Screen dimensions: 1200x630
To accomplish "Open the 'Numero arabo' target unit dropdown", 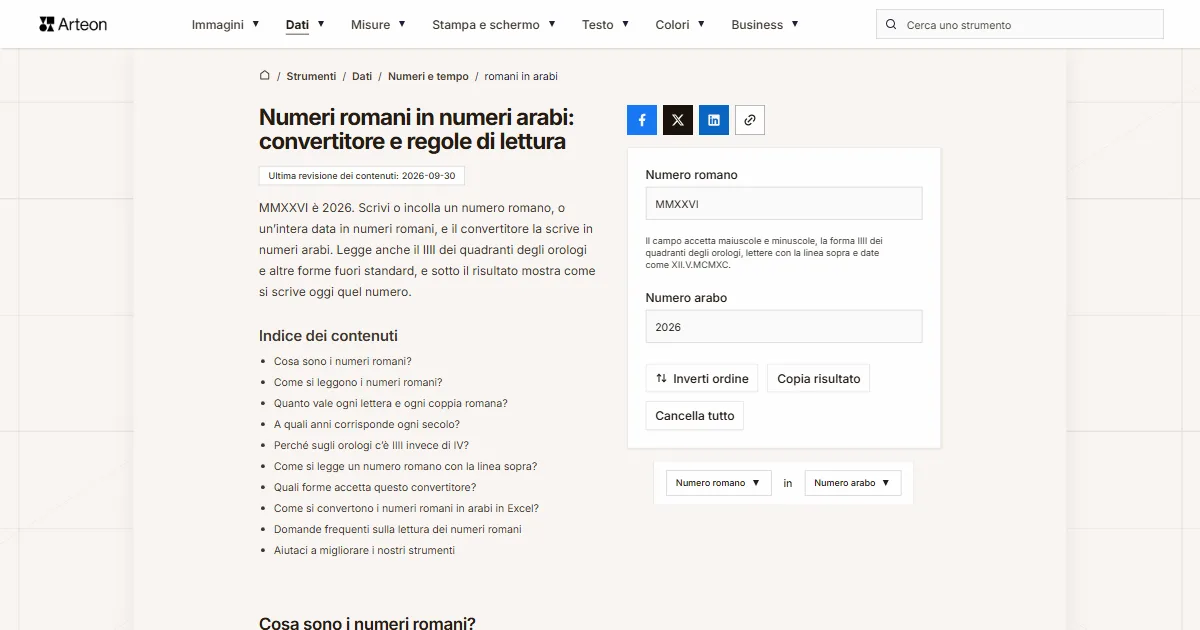I will 853,483.
